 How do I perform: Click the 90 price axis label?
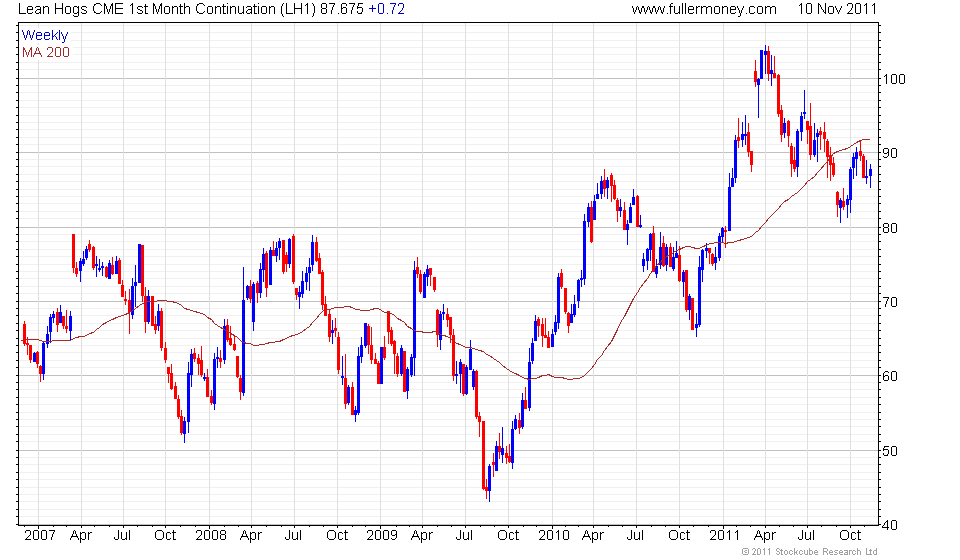(x=890, y=153)
